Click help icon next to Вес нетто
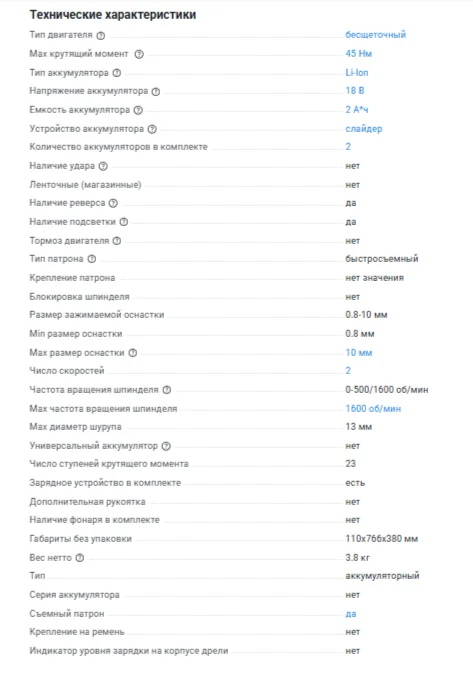This screenshot has height=680, width=473. click(79, 558)
